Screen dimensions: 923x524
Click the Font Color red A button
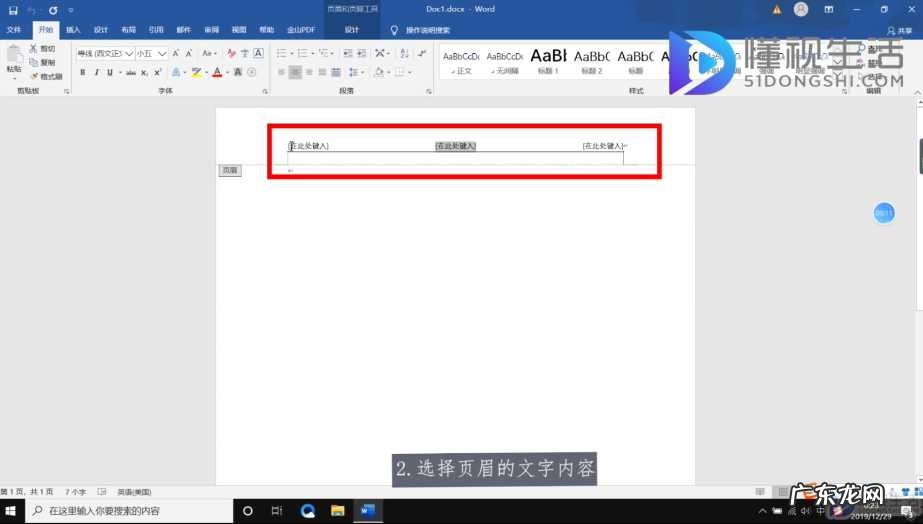[217, 72]
